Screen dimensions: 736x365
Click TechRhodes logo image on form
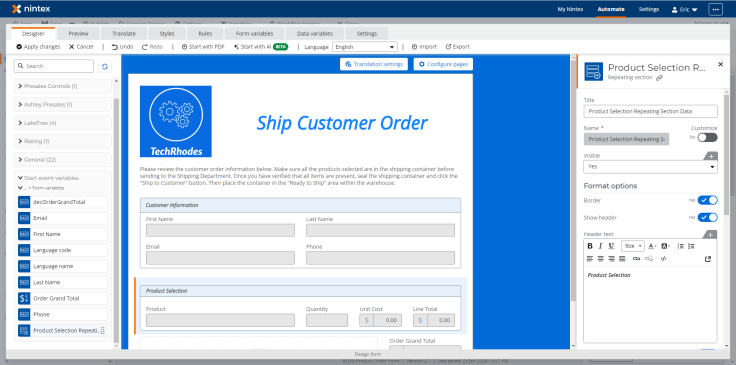176,121
